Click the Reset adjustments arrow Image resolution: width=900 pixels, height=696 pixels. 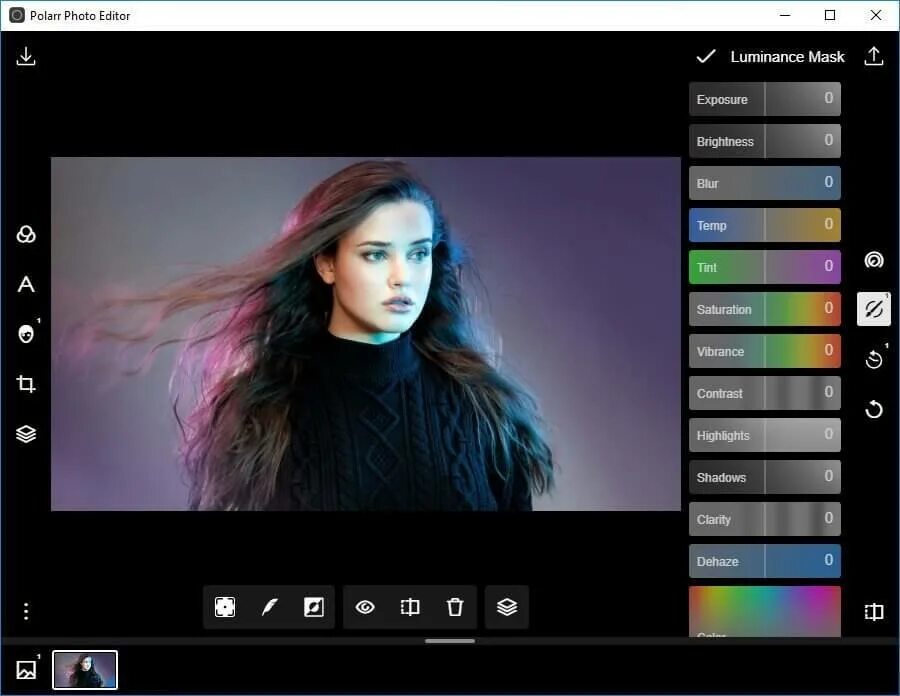point(873,409)
